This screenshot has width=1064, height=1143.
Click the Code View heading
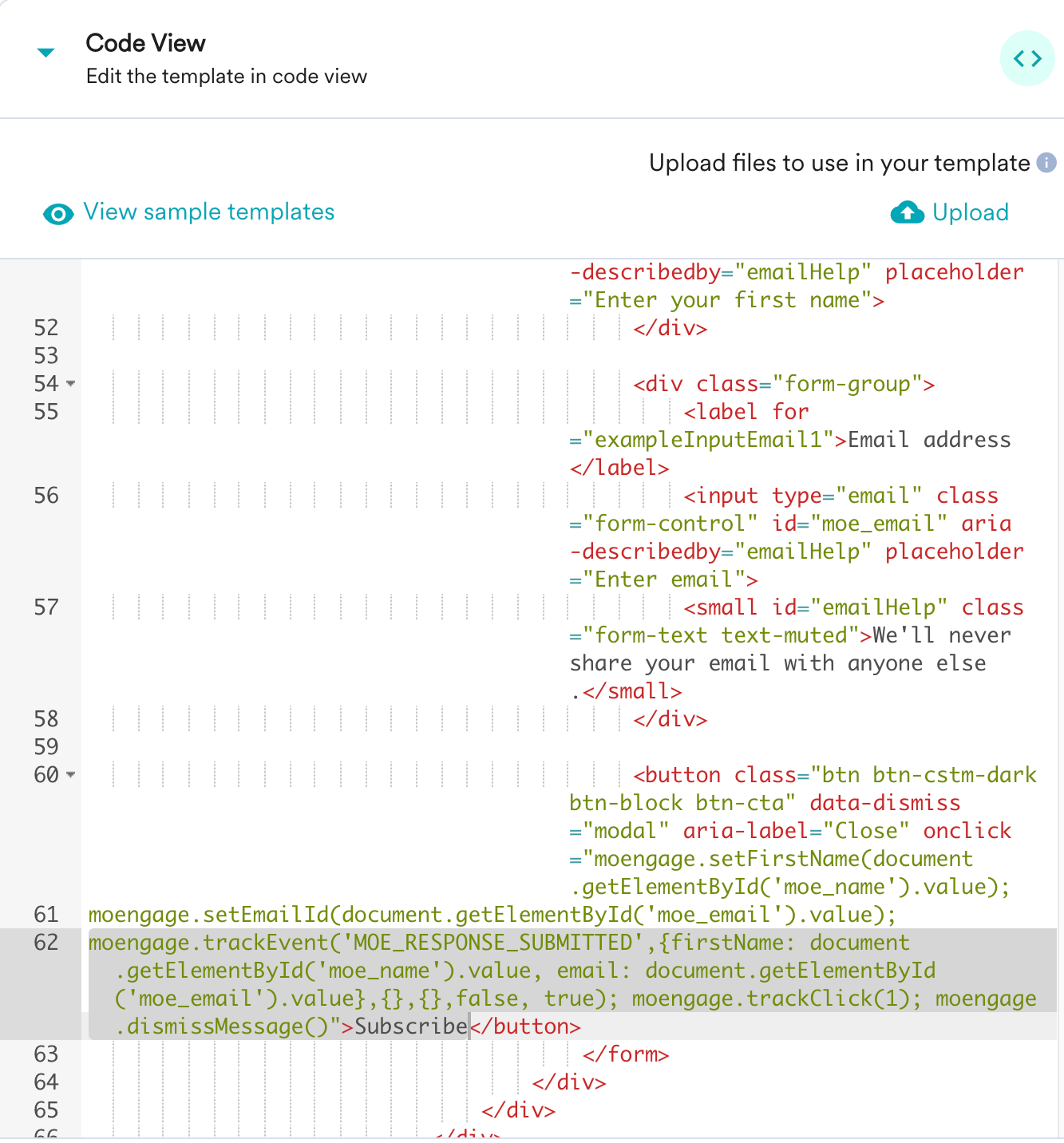point(145,42)
